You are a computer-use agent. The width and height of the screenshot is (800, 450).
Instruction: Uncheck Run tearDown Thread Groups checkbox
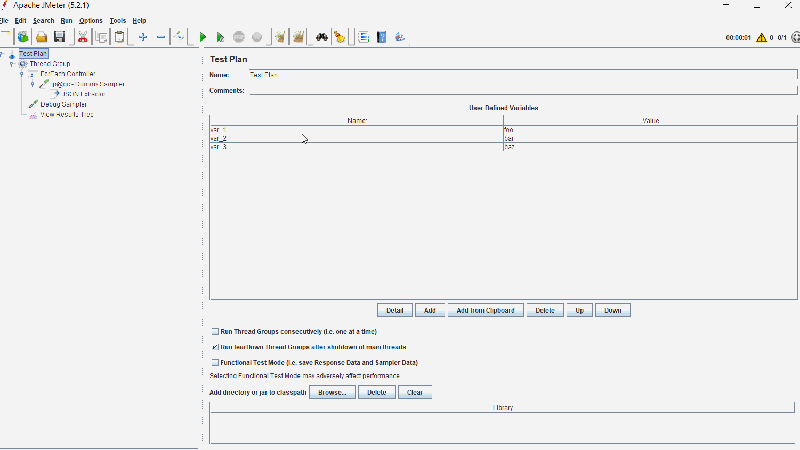(215, 347)
